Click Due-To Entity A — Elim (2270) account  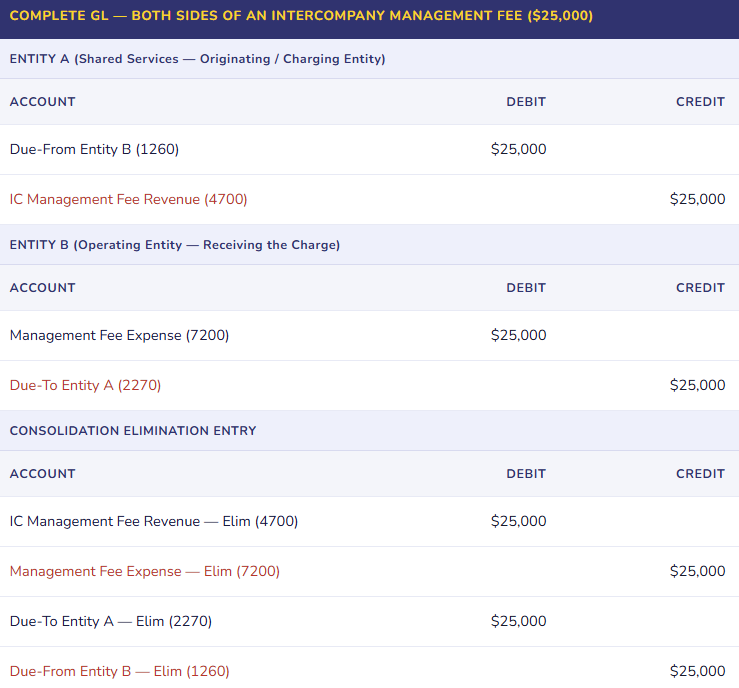click(111, 621)
